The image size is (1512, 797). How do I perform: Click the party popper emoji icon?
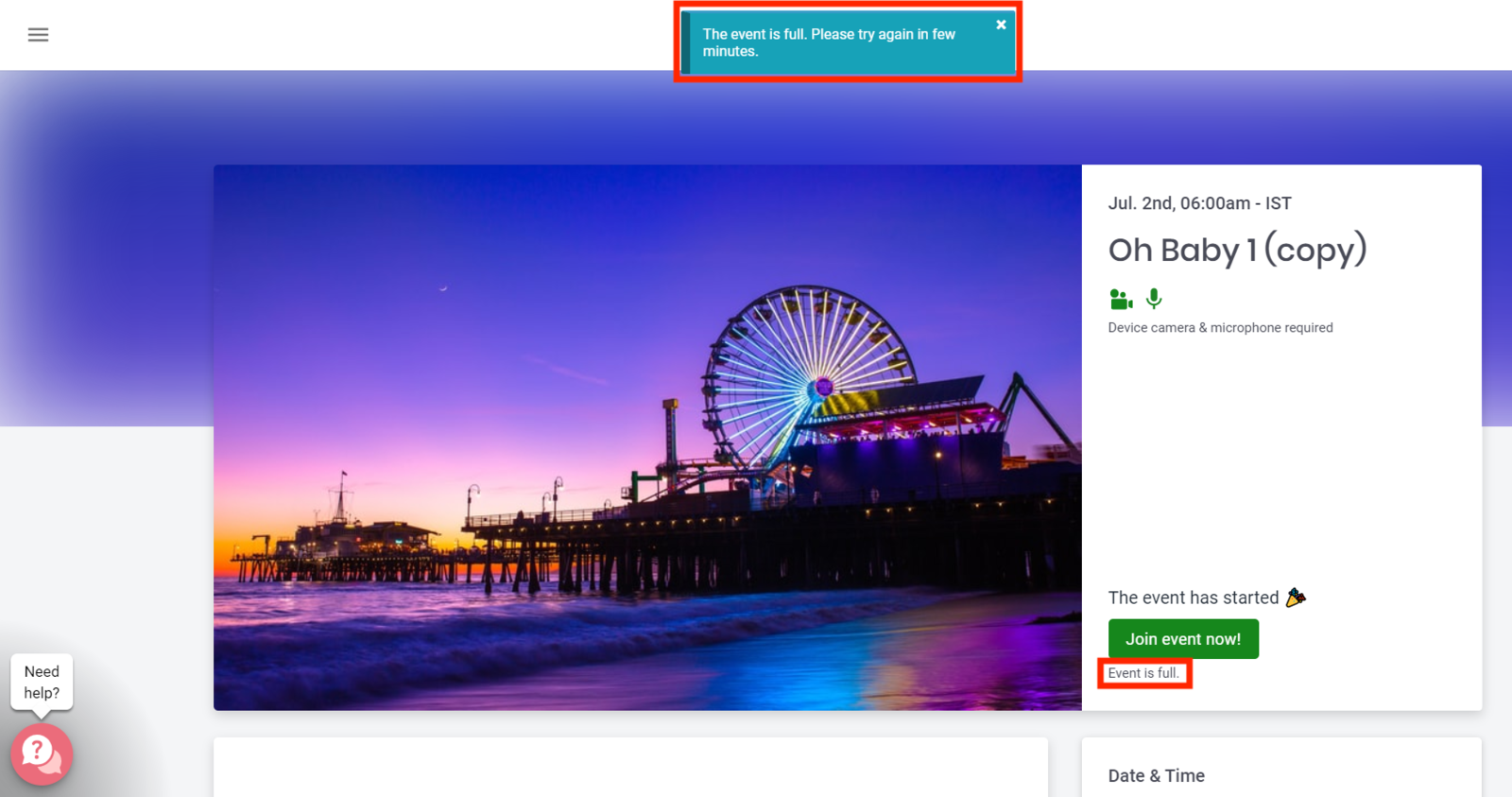tap(1296, 597)
